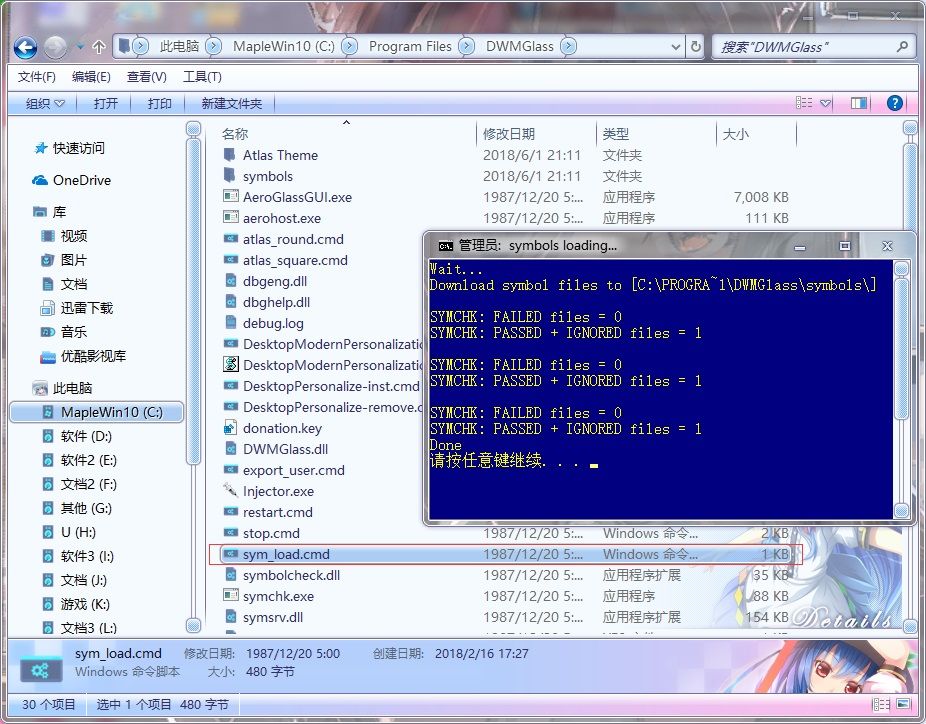
Task: Toggle the preview pane icon
Action: [x=859, y=103]
